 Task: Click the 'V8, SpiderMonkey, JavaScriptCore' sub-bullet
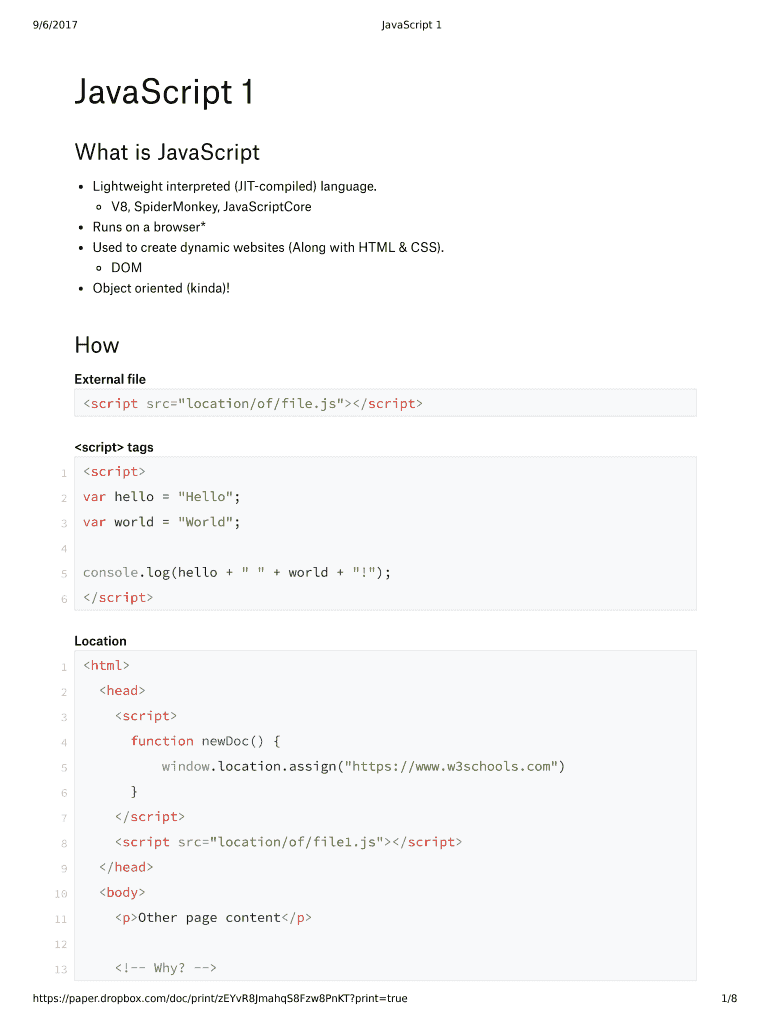(x=211, y=207)
